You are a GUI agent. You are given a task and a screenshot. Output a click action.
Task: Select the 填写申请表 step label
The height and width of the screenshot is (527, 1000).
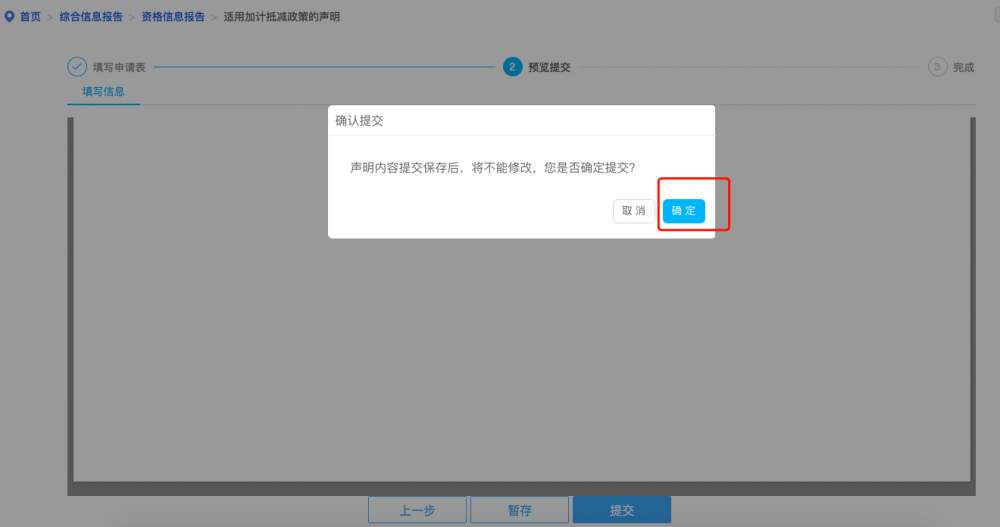[119, 68]
